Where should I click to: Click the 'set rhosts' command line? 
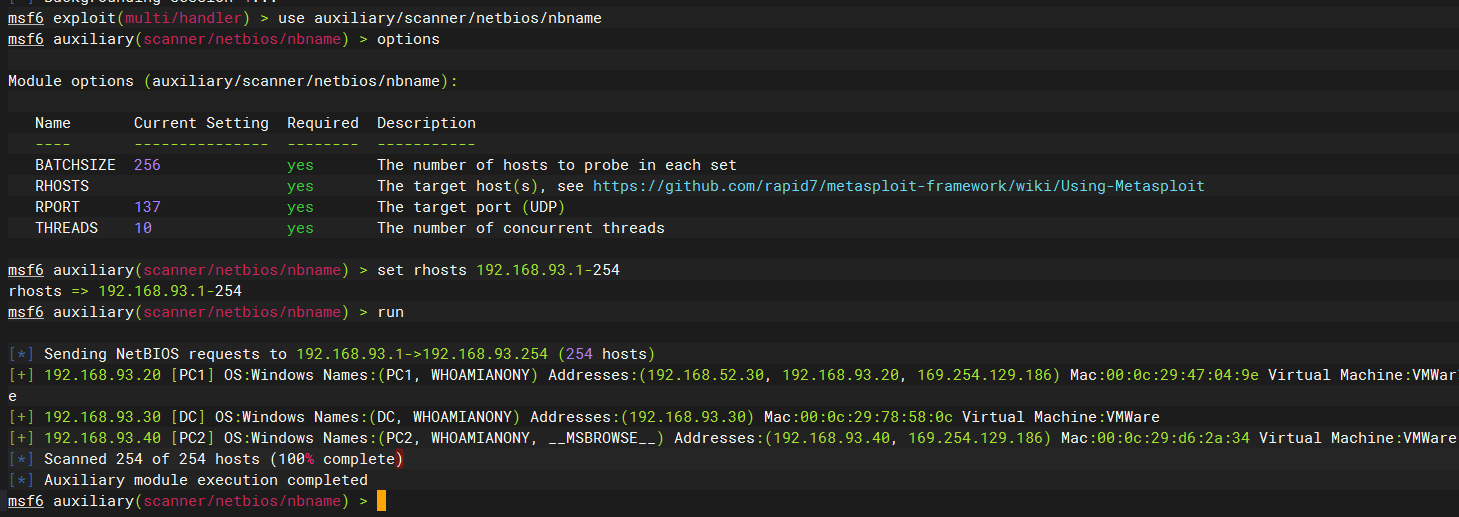tap(498, 270)
